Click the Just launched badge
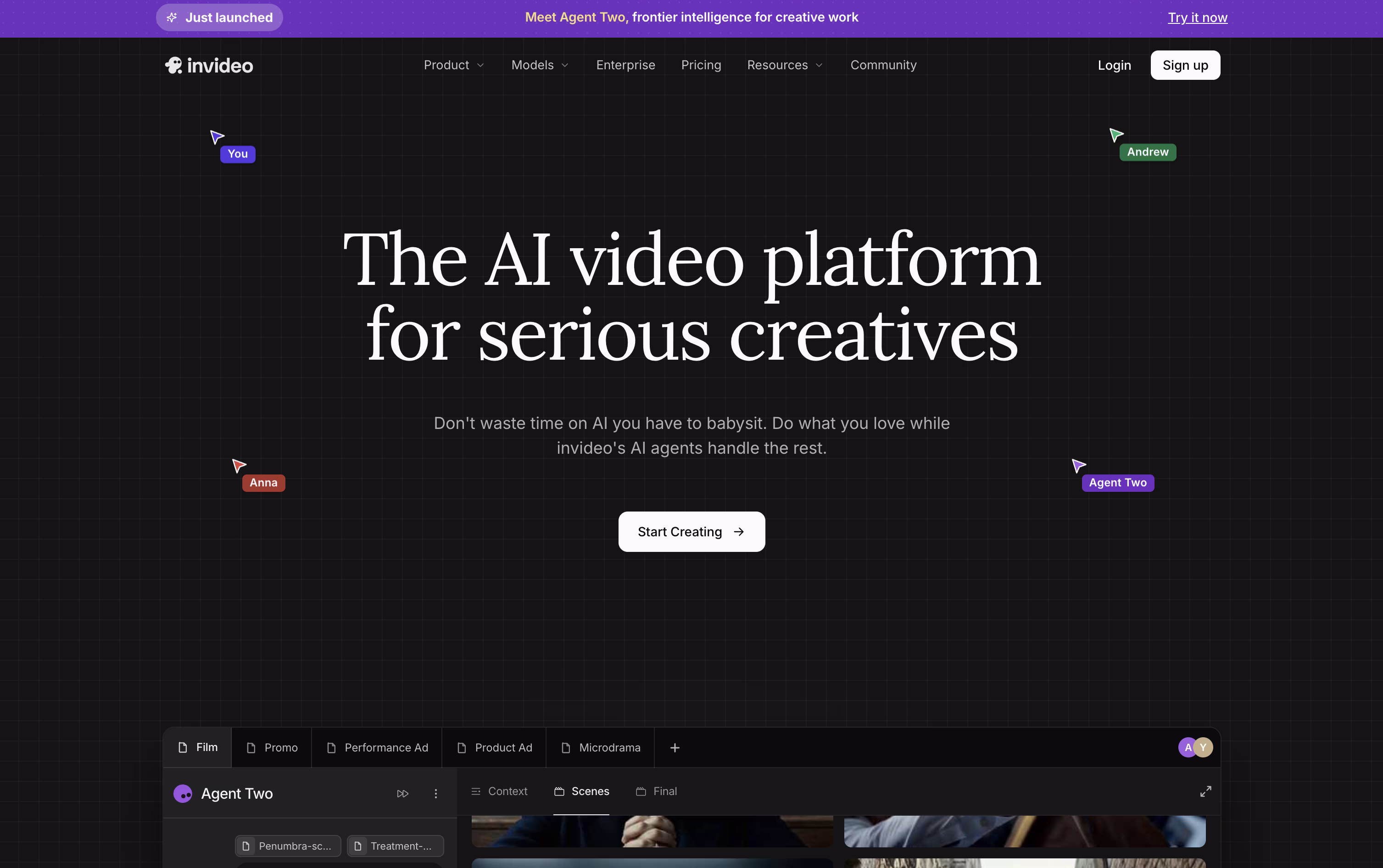 [219, 17]
